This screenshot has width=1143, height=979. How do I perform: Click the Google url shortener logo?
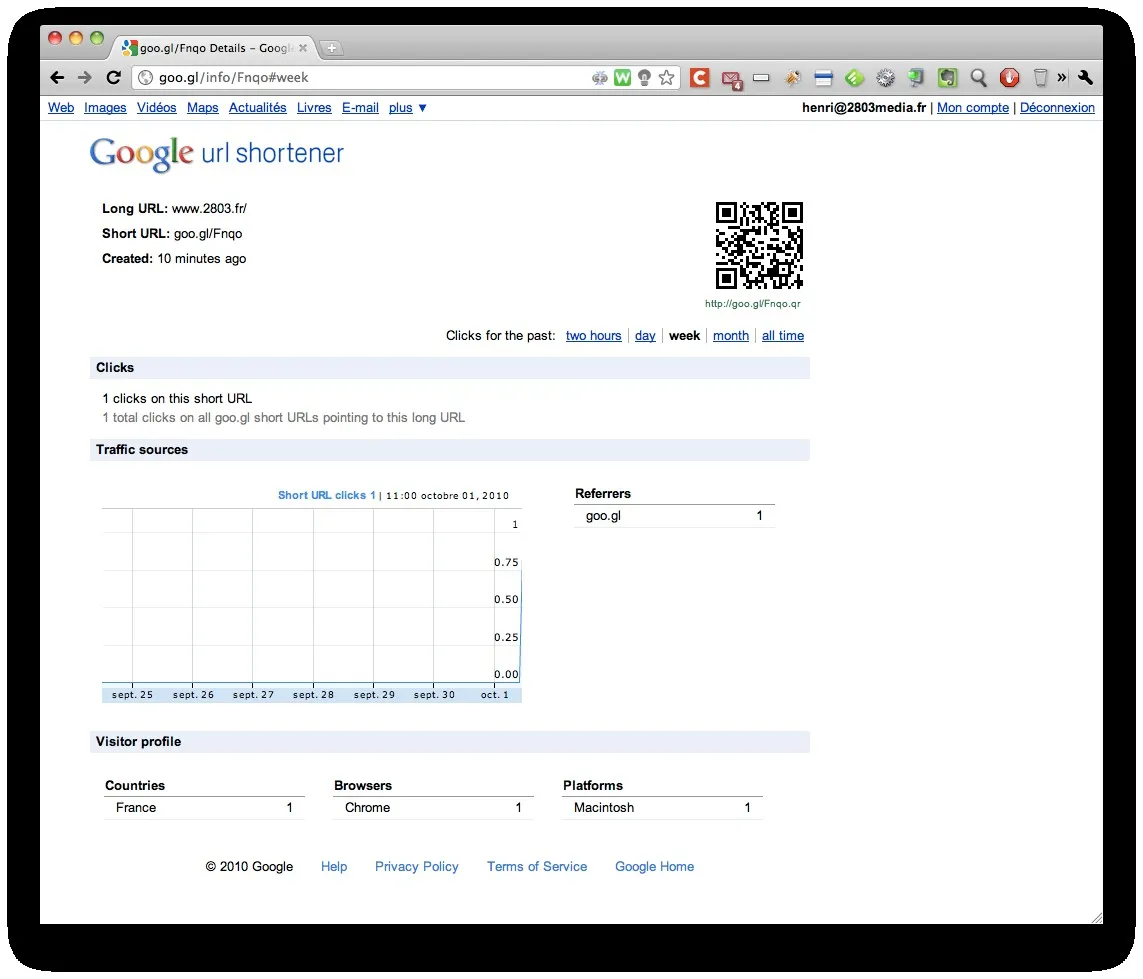(216, 153)
